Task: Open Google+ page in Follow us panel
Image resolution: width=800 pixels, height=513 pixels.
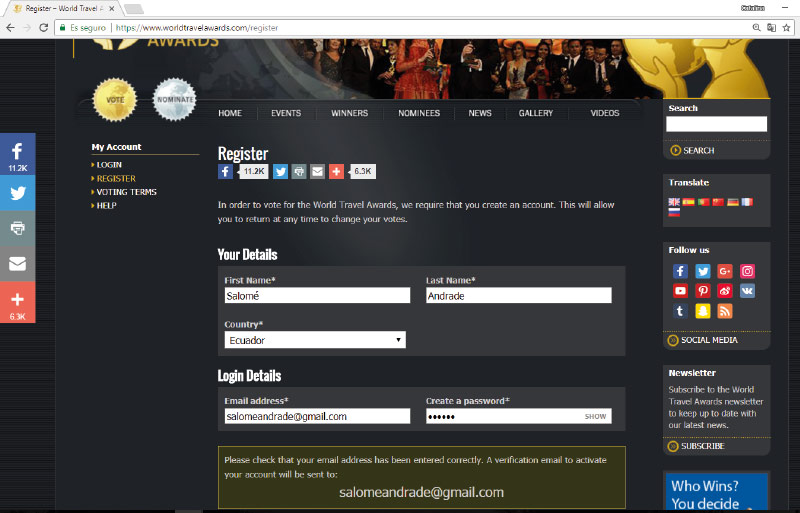Action: coord(725,271)
